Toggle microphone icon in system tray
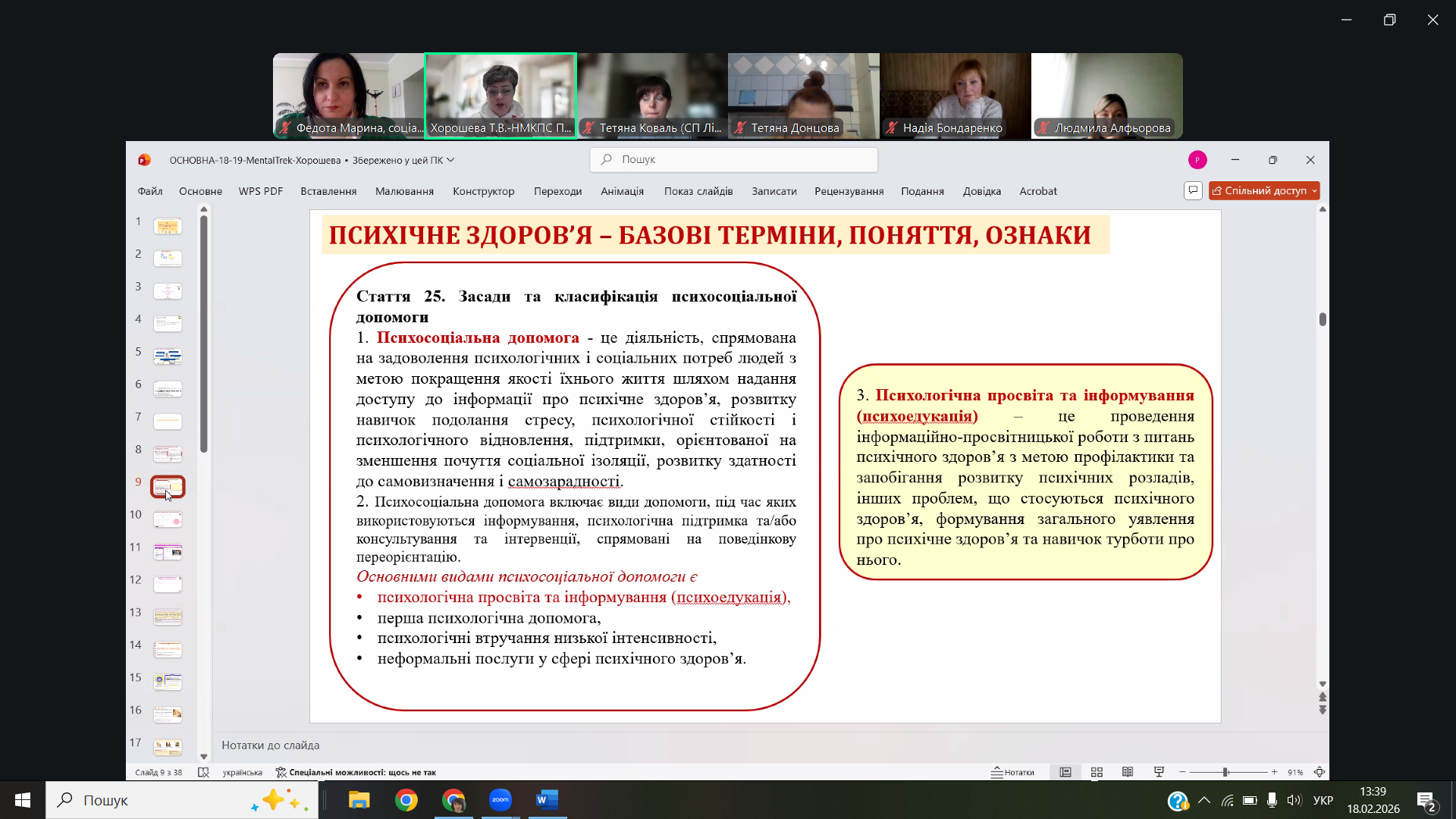 coord(1272,800)
